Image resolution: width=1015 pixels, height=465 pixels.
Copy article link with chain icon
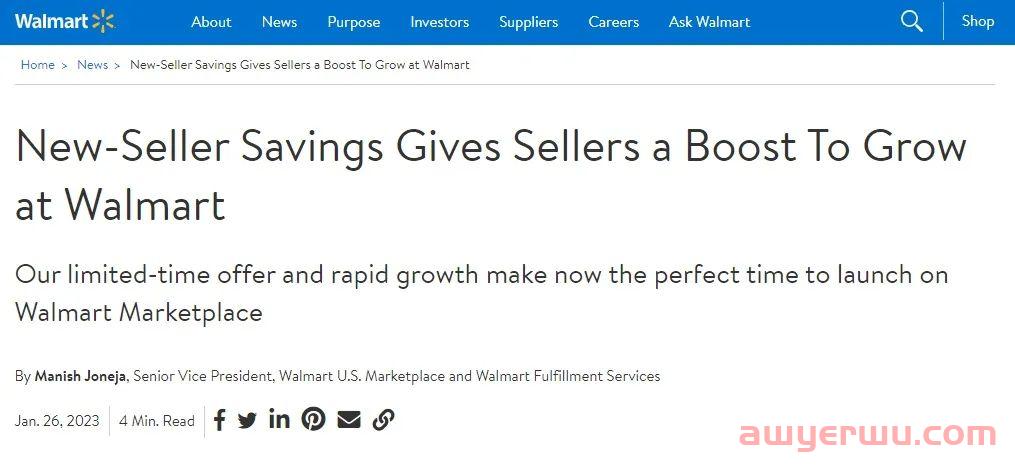[x=383, y=420]
